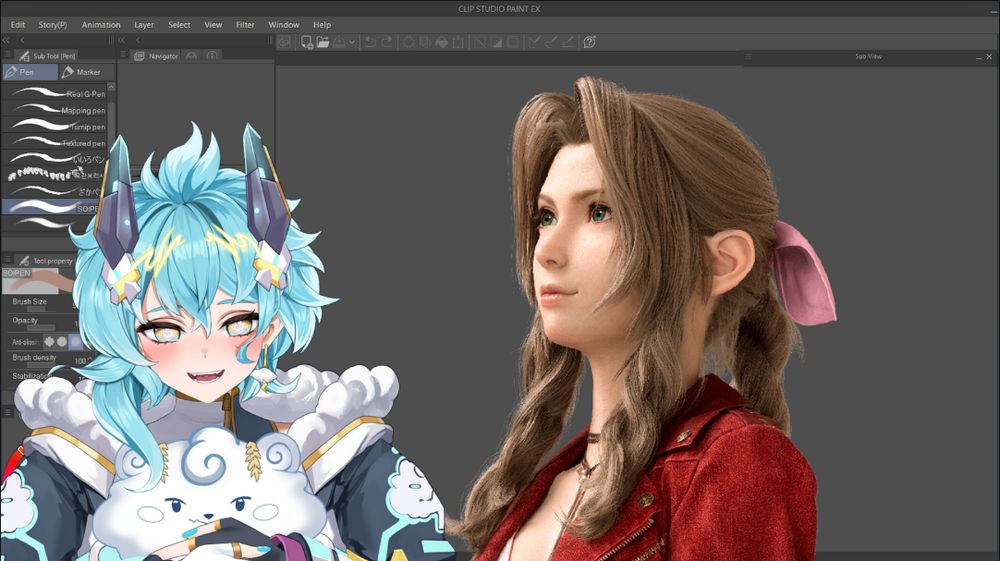Click the Clear (burst) icon in the command bar
Viewport: 1000px width, 561px height.
408,42
